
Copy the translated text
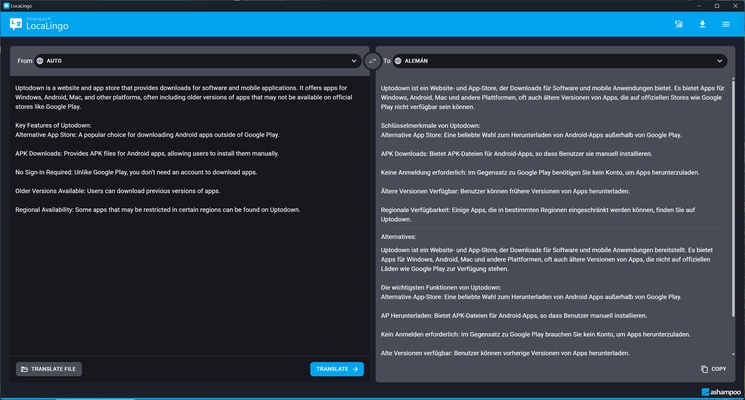coord(714,369)
